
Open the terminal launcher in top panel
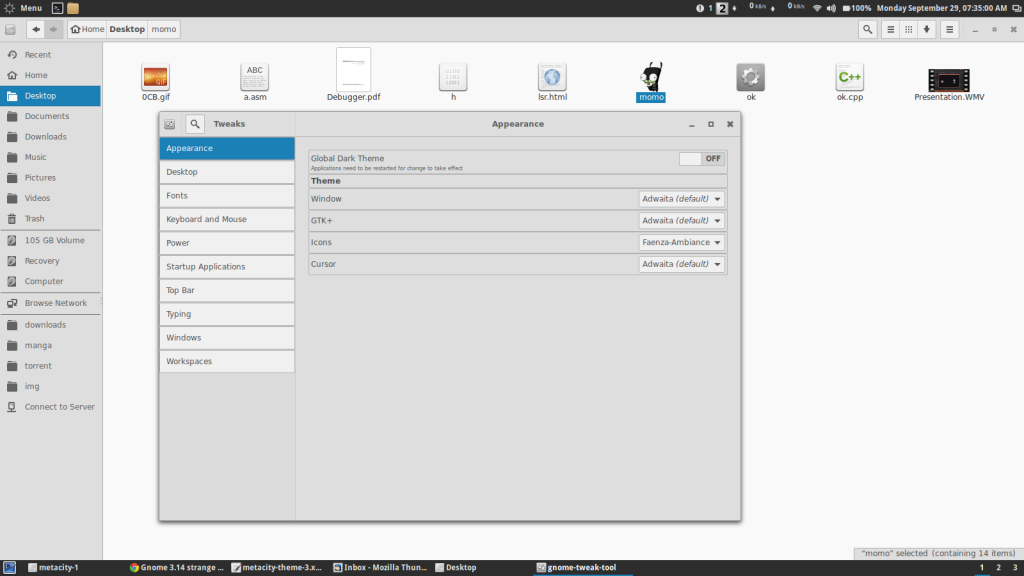point(57,8)
